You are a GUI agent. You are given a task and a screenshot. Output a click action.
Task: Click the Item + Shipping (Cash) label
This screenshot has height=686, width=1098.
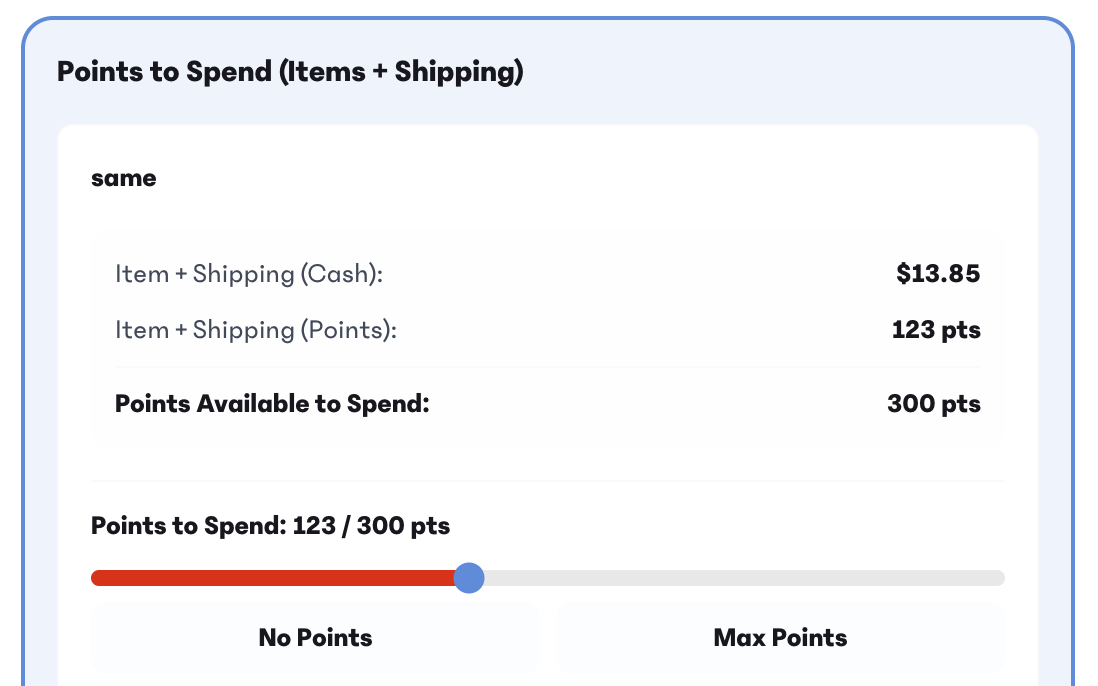249,273
